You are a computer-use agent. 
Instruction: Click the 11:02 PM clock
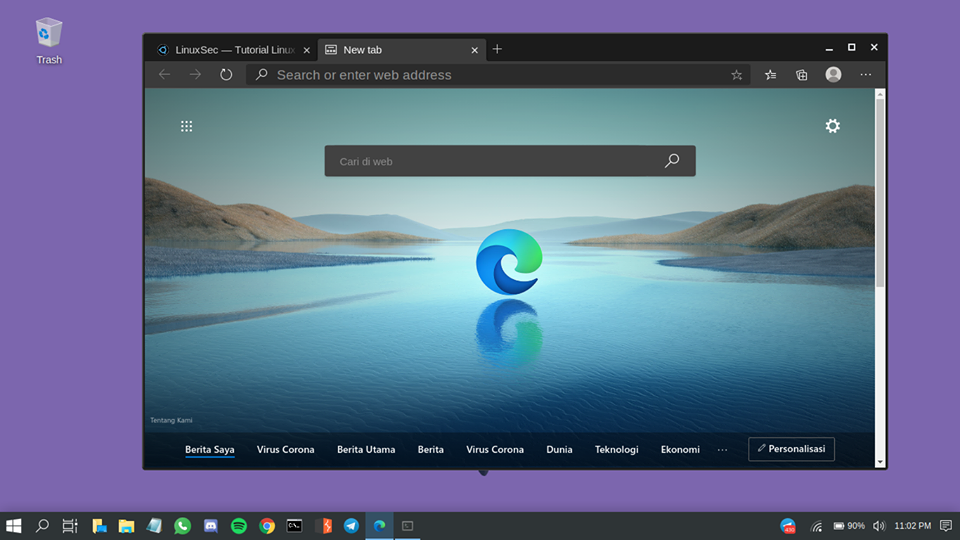tap(912, 526)
